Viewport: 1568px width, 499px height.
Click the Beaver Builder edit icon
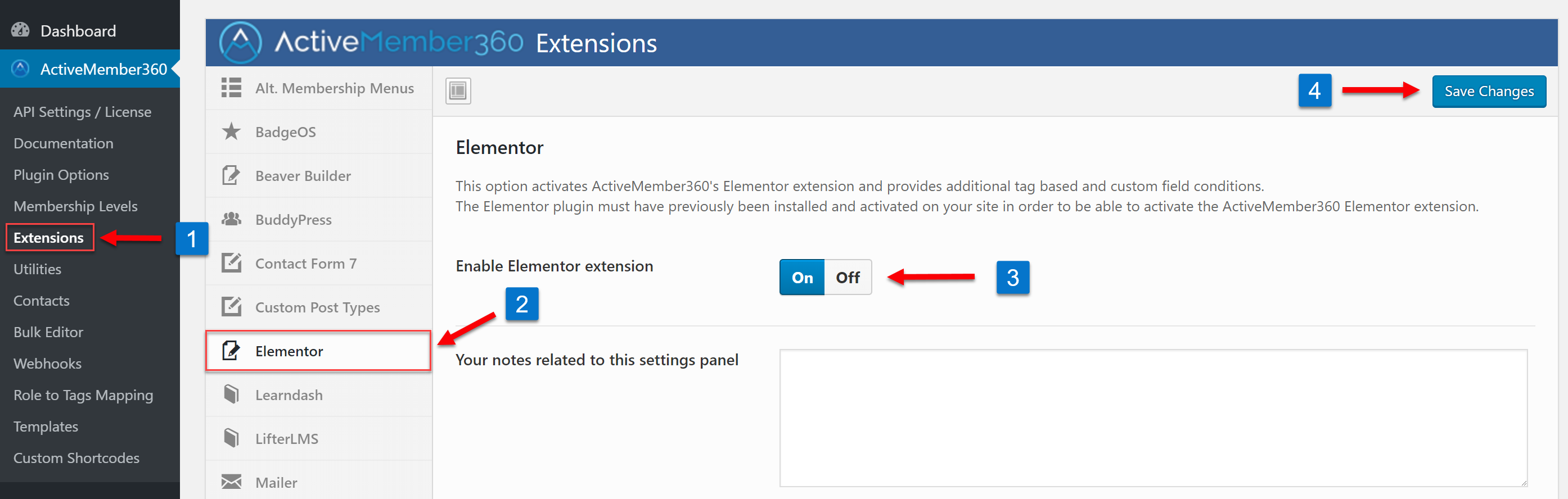231,175
